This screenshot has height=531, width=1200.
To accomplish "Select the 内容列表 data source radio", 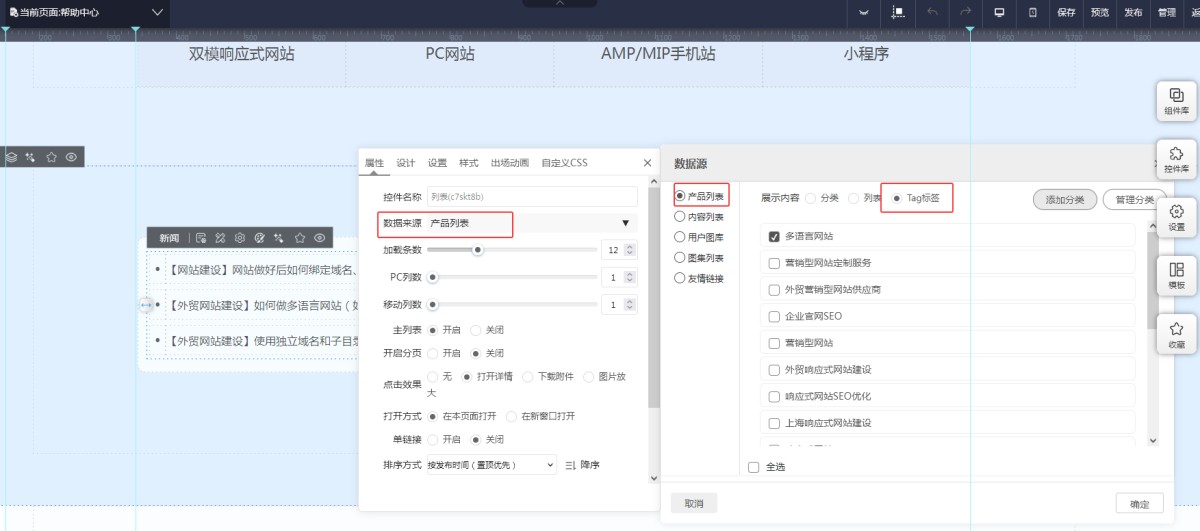I will point(680,216).
